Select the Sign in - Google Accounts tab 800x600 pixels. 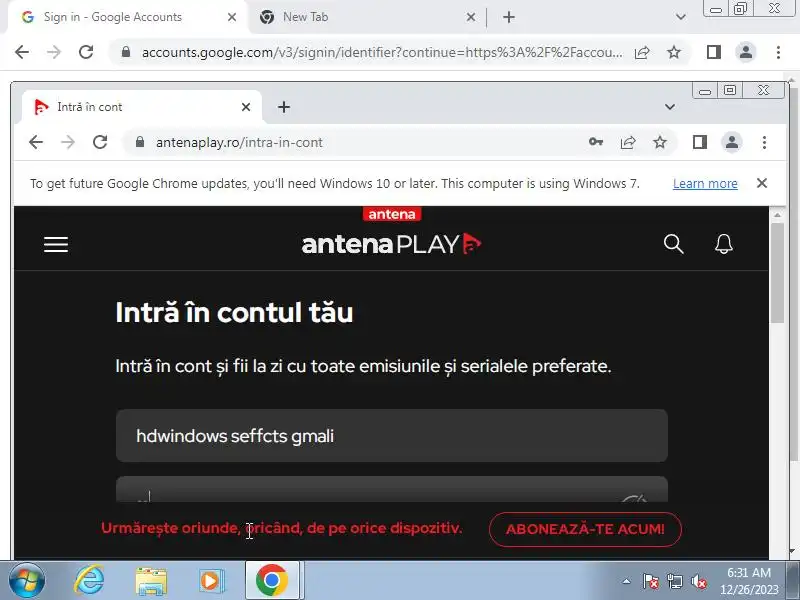(x=126, y=17)
